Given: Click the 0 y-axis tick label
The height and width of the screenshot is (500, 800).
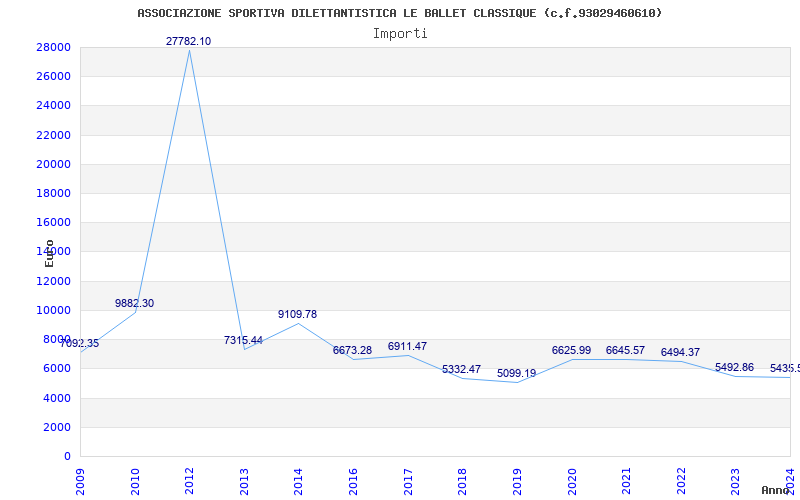Looking at the screenshot, I should [x=67, y=456].
